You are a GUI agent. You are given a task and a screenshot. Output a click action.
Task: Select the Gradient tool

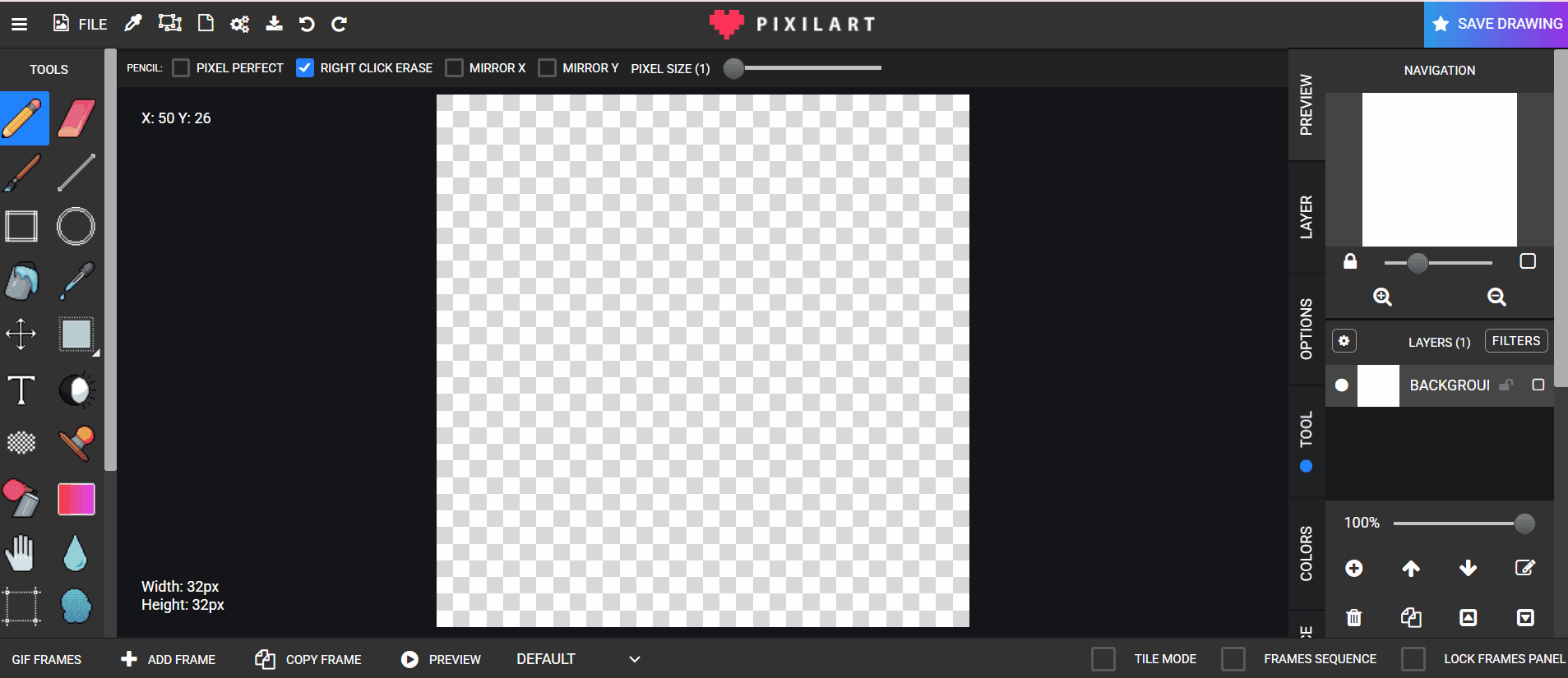(x=76, y=499)
